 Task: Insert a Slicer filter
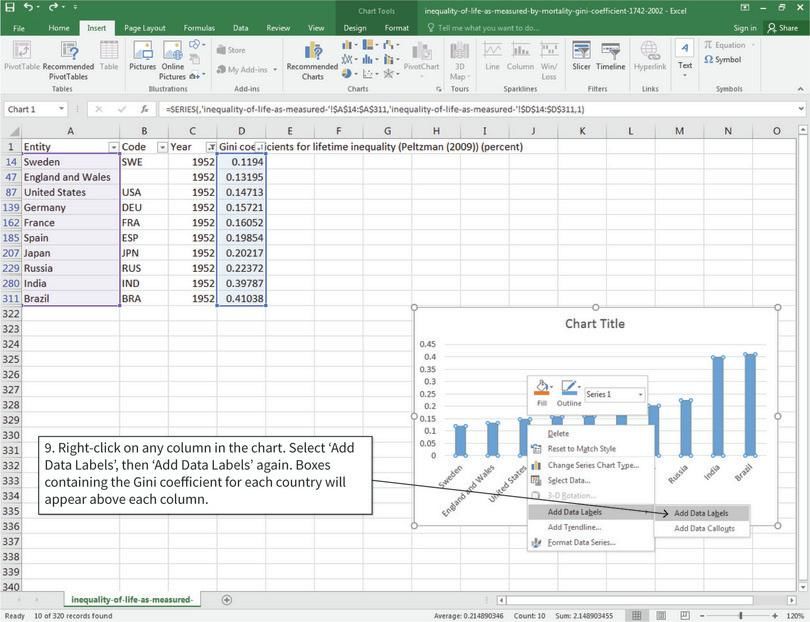[581, 56]
